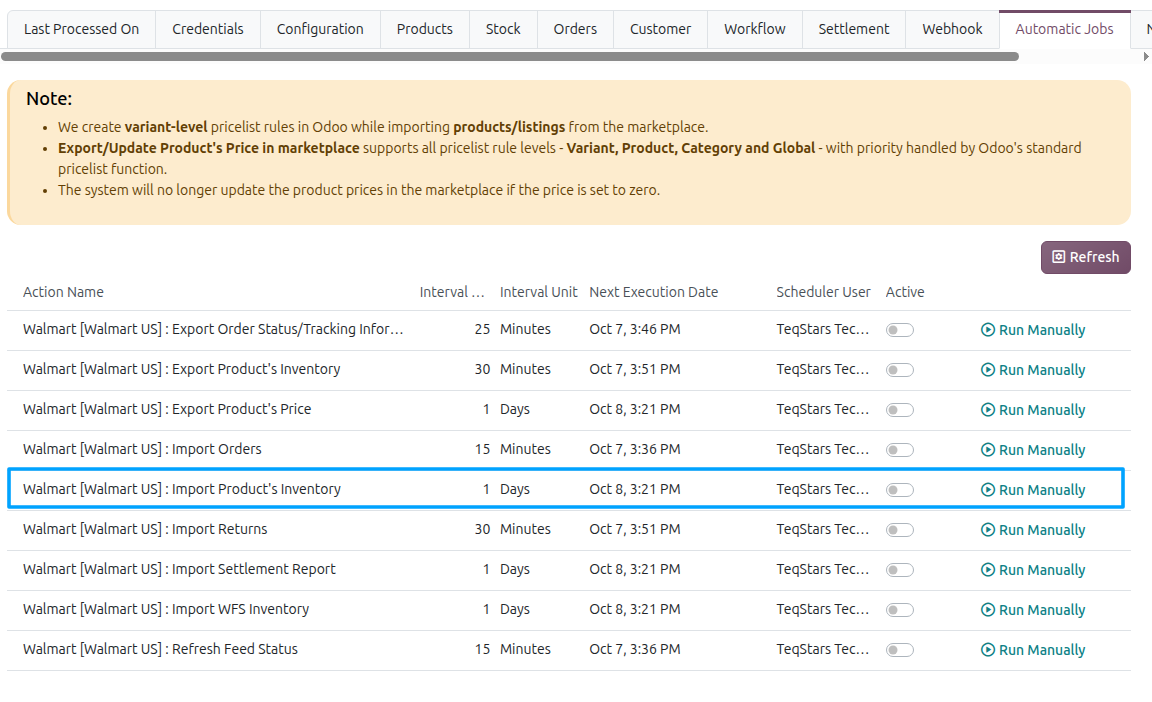Activate the Import Settlement Report job
The image size is (1152, 702).
point(899,570)
